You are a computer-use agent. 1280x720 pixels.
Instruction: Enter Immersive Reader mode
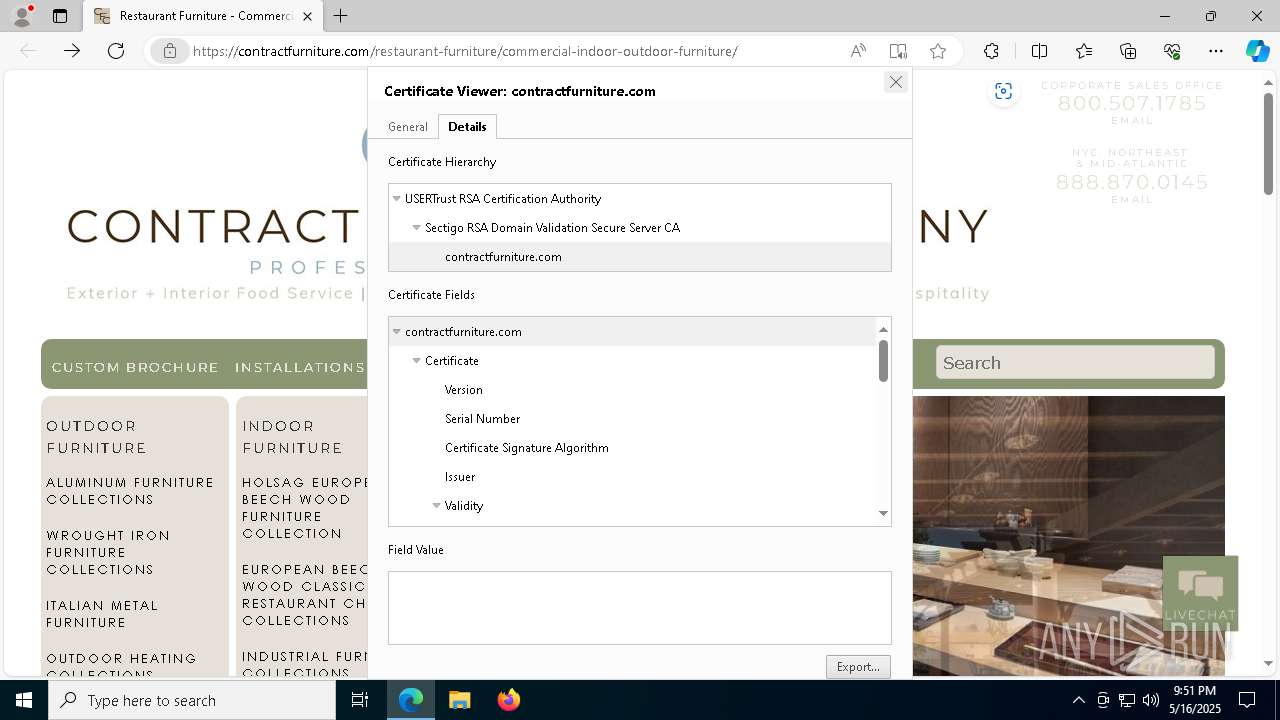[898, 51]
